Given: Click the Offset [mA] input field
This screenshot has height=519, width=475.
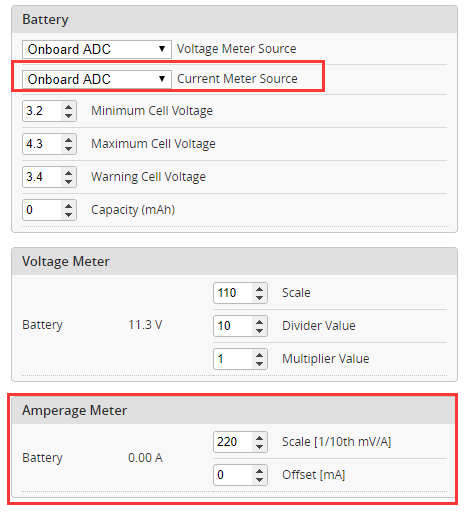Looking at the screenshot, I should pos(233,475).
